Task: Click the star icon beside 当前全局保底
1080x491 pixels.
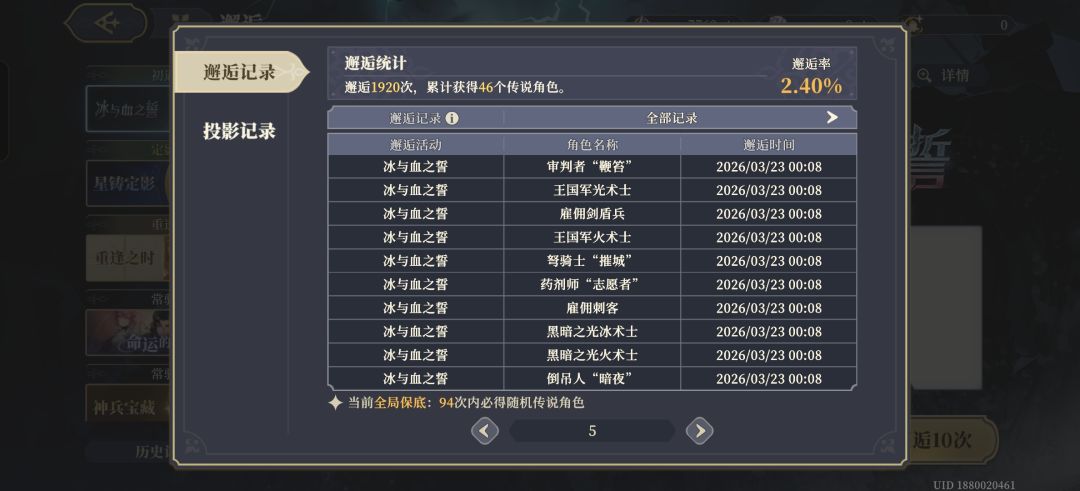Action: [336, 403]
